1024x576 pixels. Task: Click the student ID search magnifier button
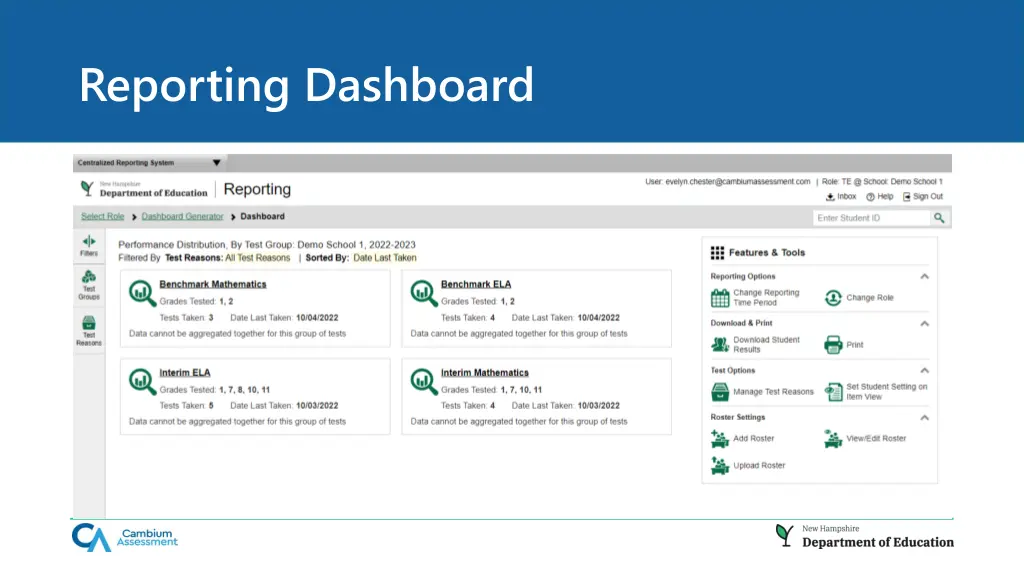(x=939, y=218)
